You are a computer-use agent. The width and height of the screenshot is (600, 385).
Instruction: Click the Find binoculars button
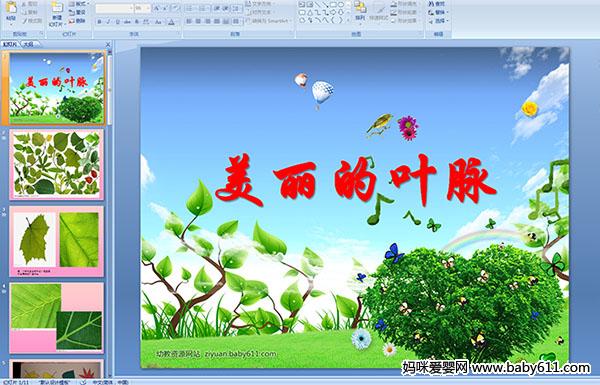click(x=437, y=4)
